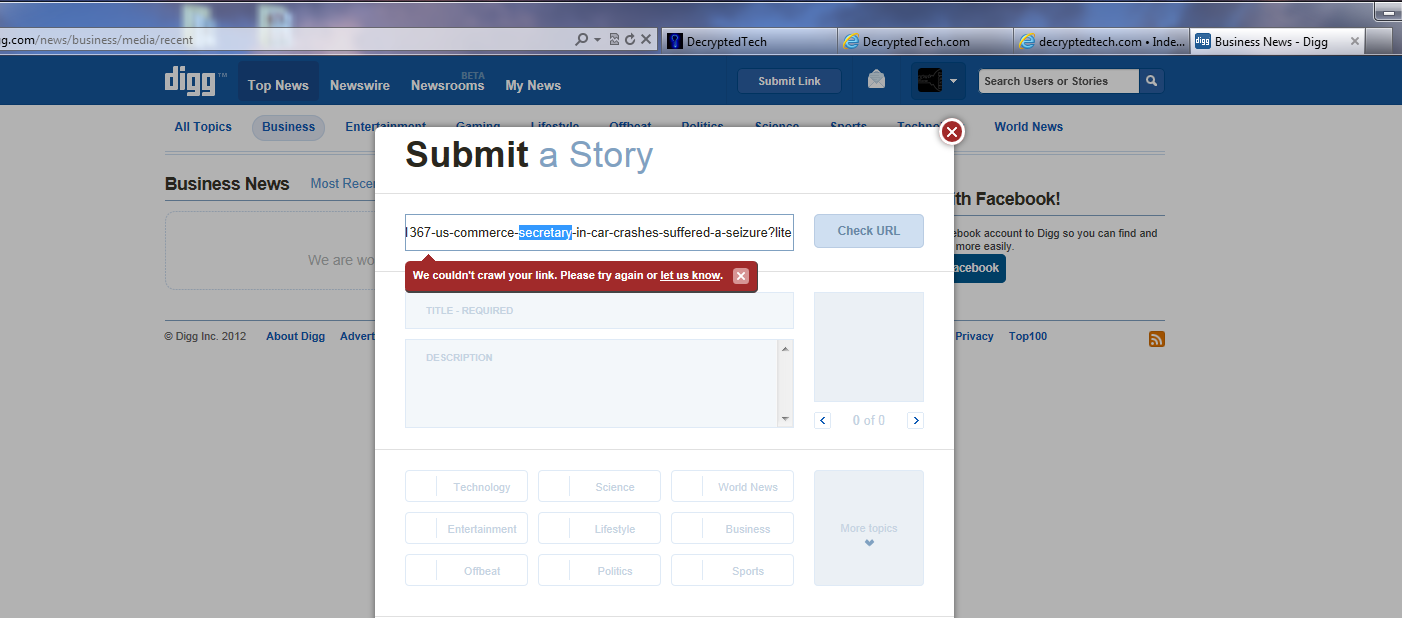The width and height of the screenshot is (1402, 618).
Task: Click the Digg logo in header
Action: [x=195, y=81]
